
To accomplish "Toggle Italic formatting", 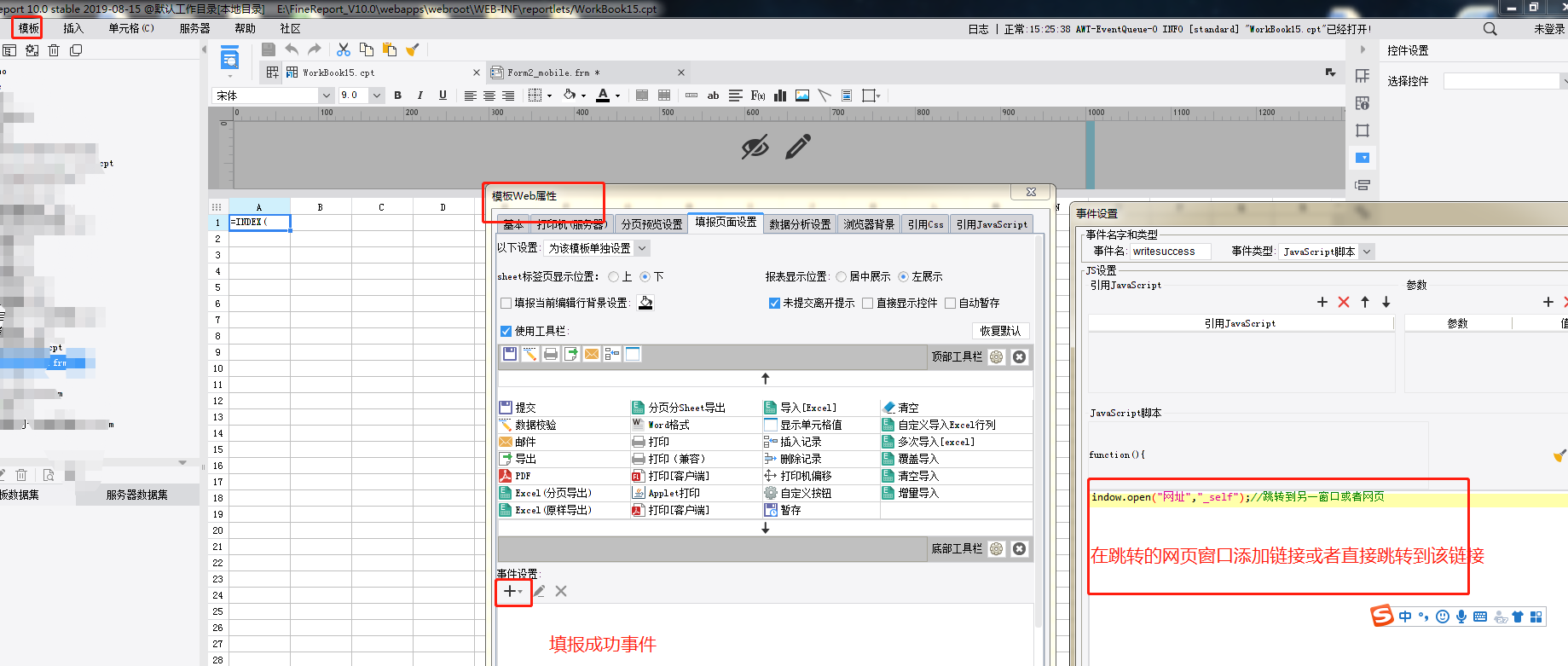I will 420,96.
